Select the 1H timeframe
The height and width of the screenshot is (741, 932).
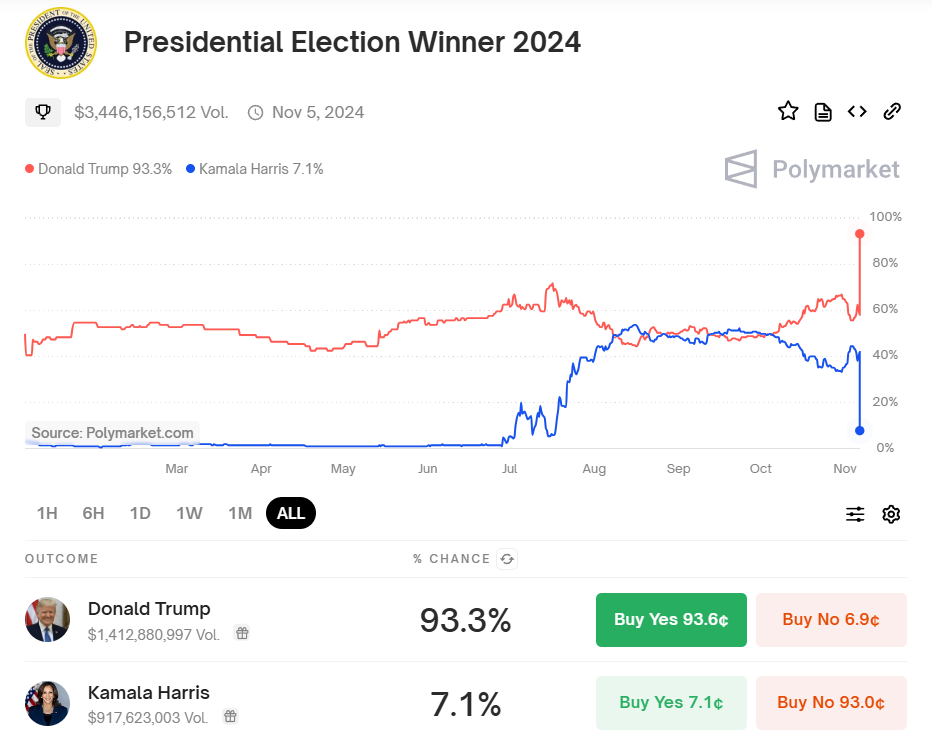click(46, 513)
